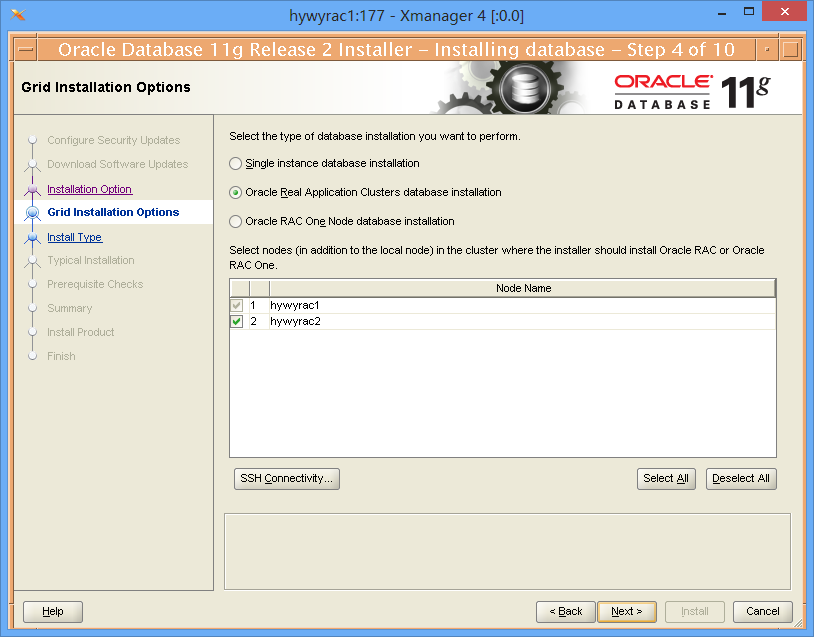Proceed with the Next button
814x637 pixels.
point(627,612)
